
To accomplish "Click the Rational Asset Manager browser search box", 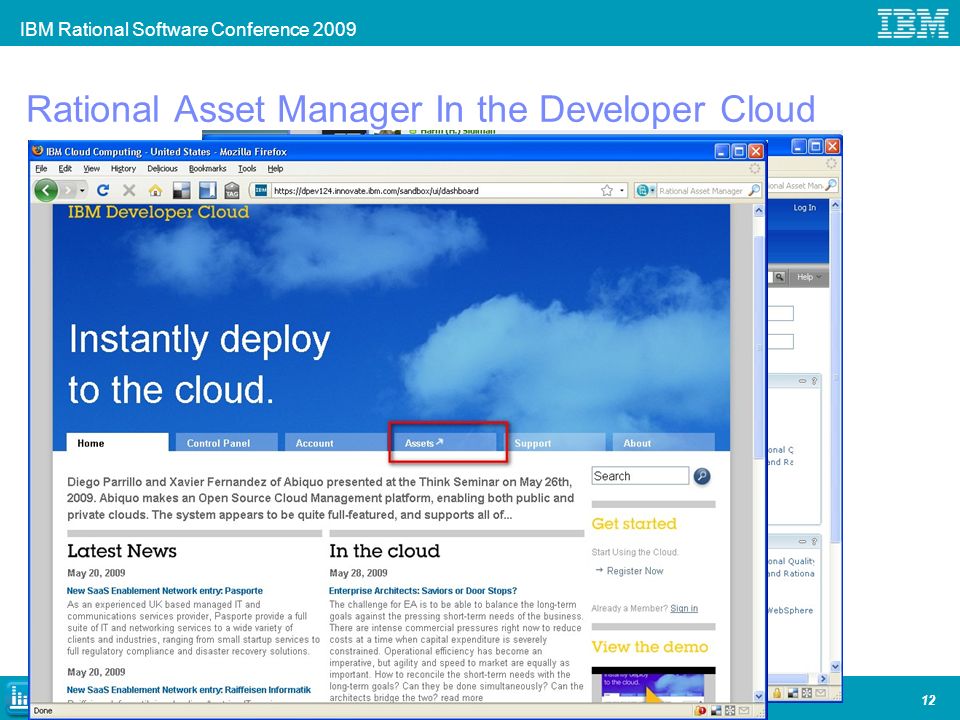I will (x=701, y=190).
